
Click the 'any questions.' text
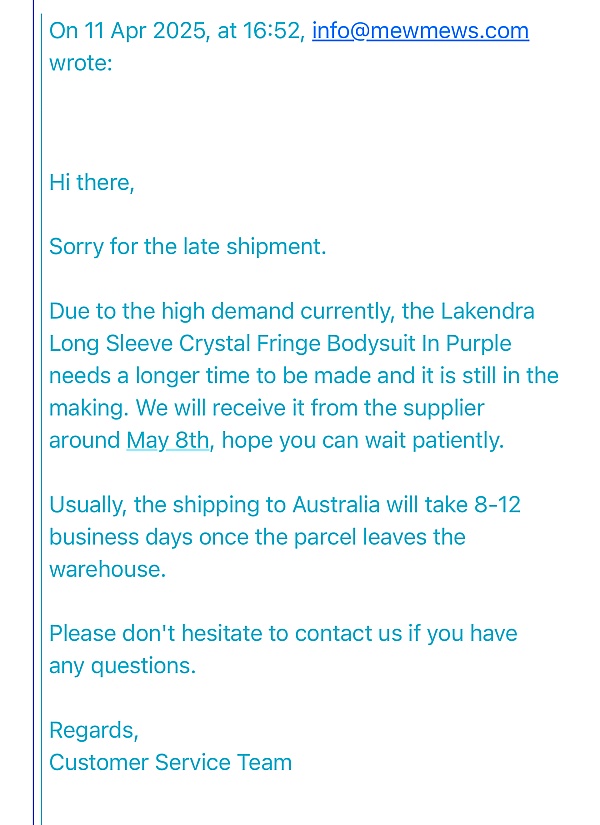coord(122,666)
